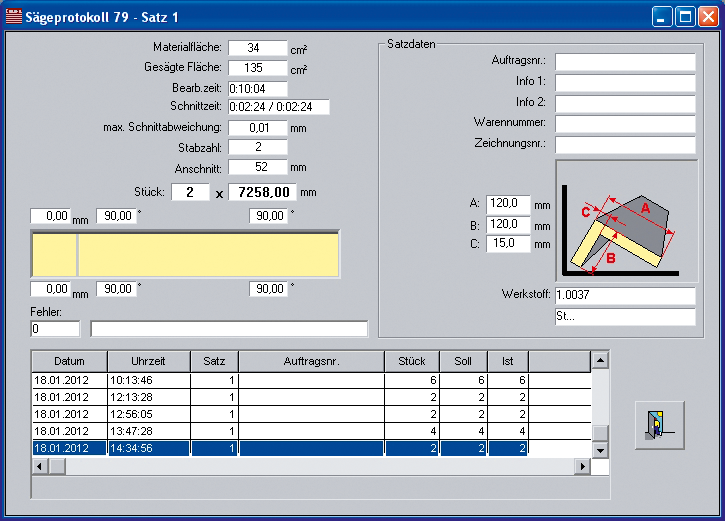Screen dimensions: 725x521
Task: Click the horizontal scrollbar thumb
Action: coord(57,466)
